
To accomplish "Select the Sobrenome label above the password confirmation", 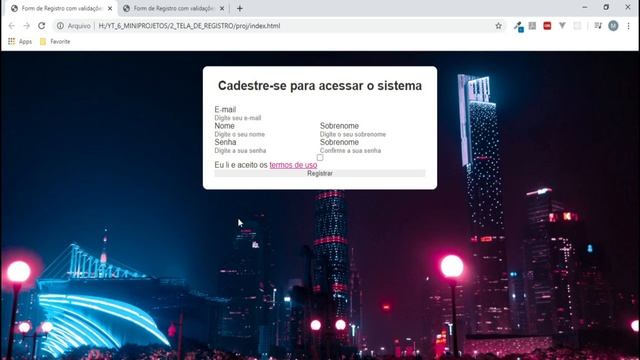I will point(339,142).
